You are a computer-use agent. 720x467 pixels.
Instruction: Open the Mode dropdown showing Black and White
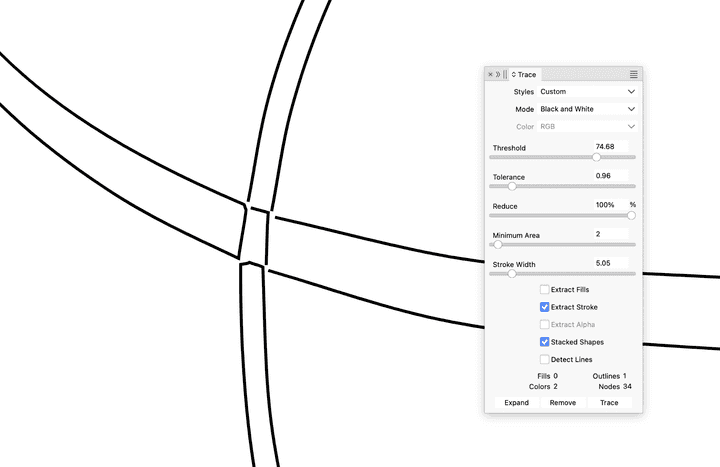pyautogui.click(x=587, y=109)
